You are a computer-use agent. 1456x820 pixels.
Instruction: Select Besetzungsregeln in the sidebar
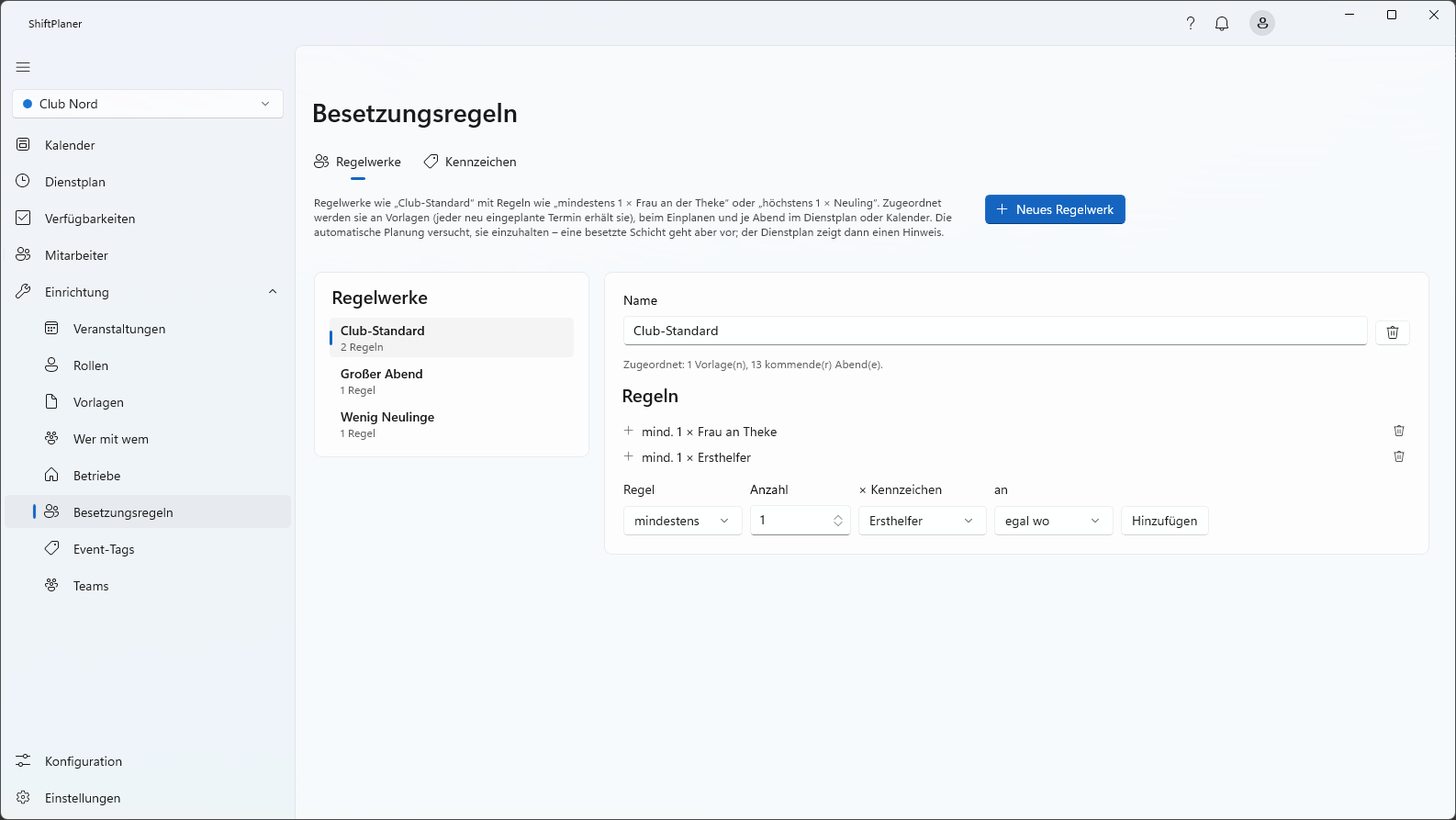[148, 512]
